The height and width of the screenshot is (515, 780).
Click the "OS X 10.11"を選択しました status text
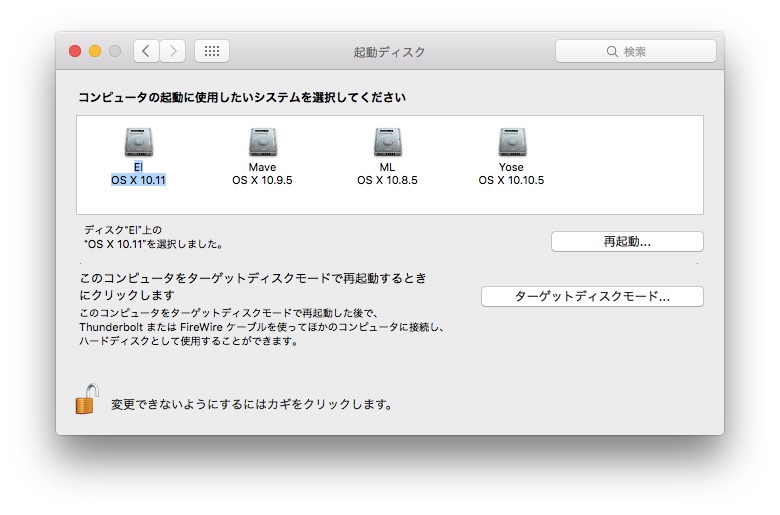(x=153, y=244)
